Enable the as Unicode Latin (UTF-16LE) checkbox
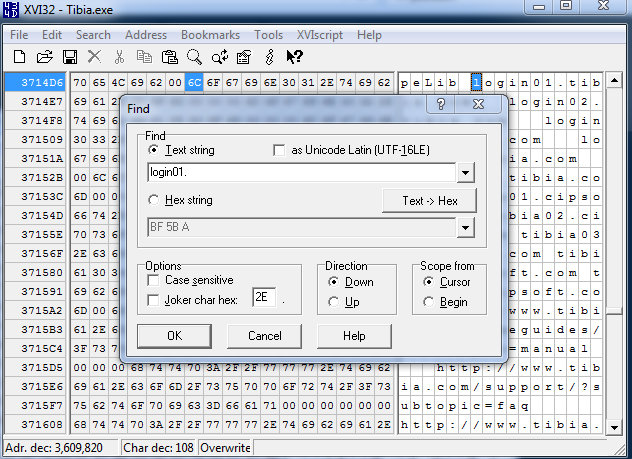Viewport: 632px width, 459px height. point(279,150)
